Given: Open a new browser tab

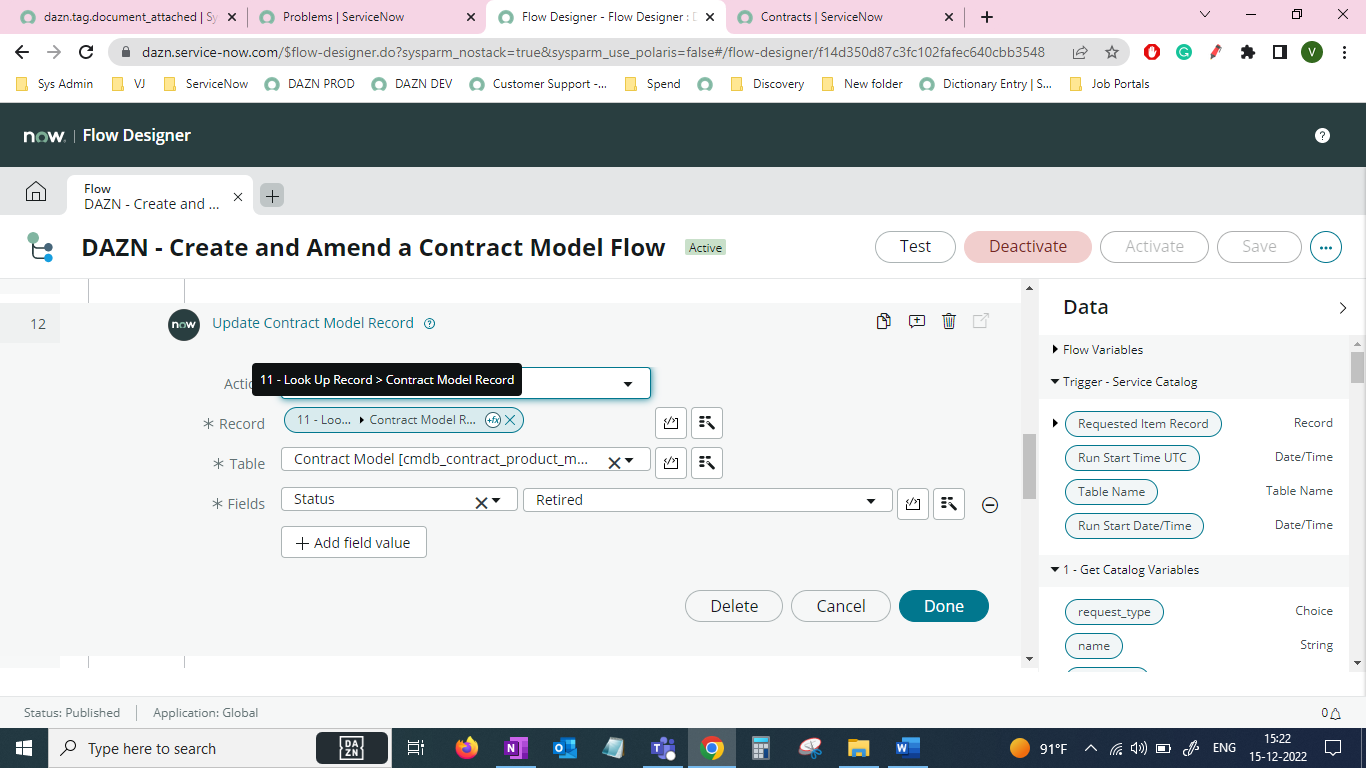Looking at the screenshot, I should click(987, 17).
